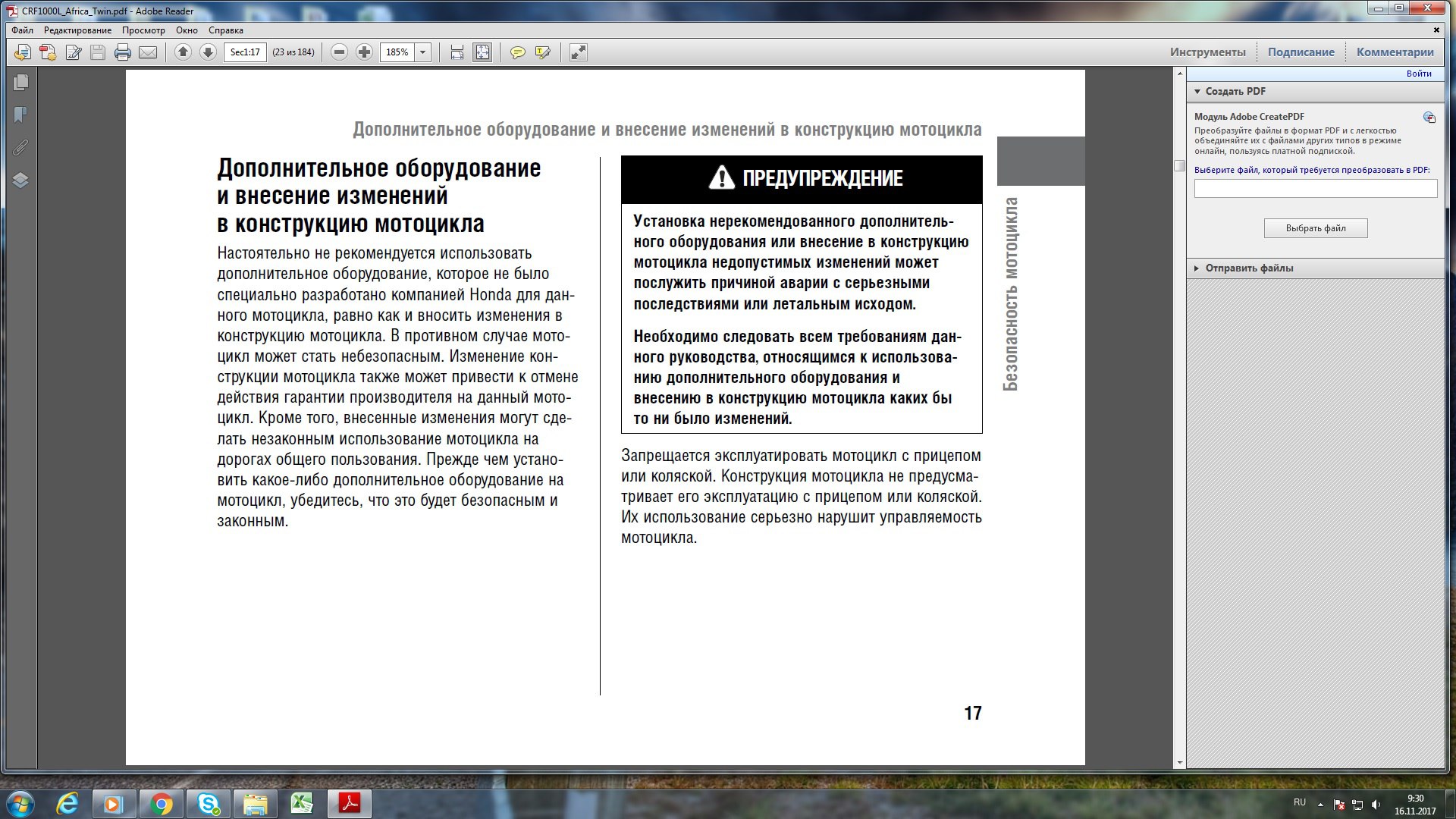
Task: Click the Add sticky note icon
Action: pos(518,52)
